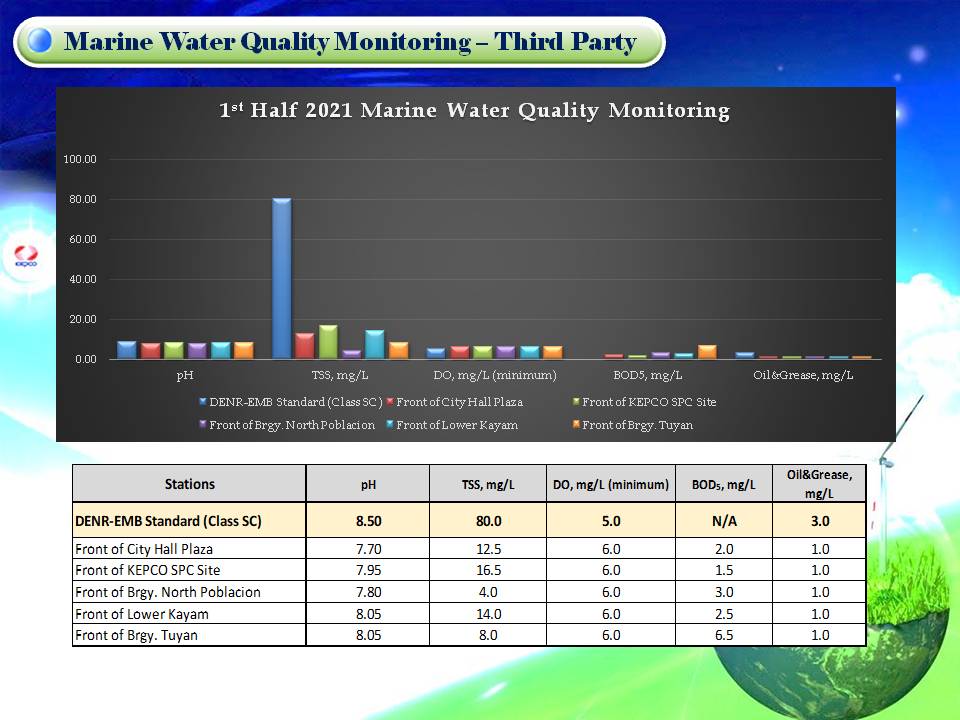Select the 'Front of KEPCO SPC Site' table row label

148,570
